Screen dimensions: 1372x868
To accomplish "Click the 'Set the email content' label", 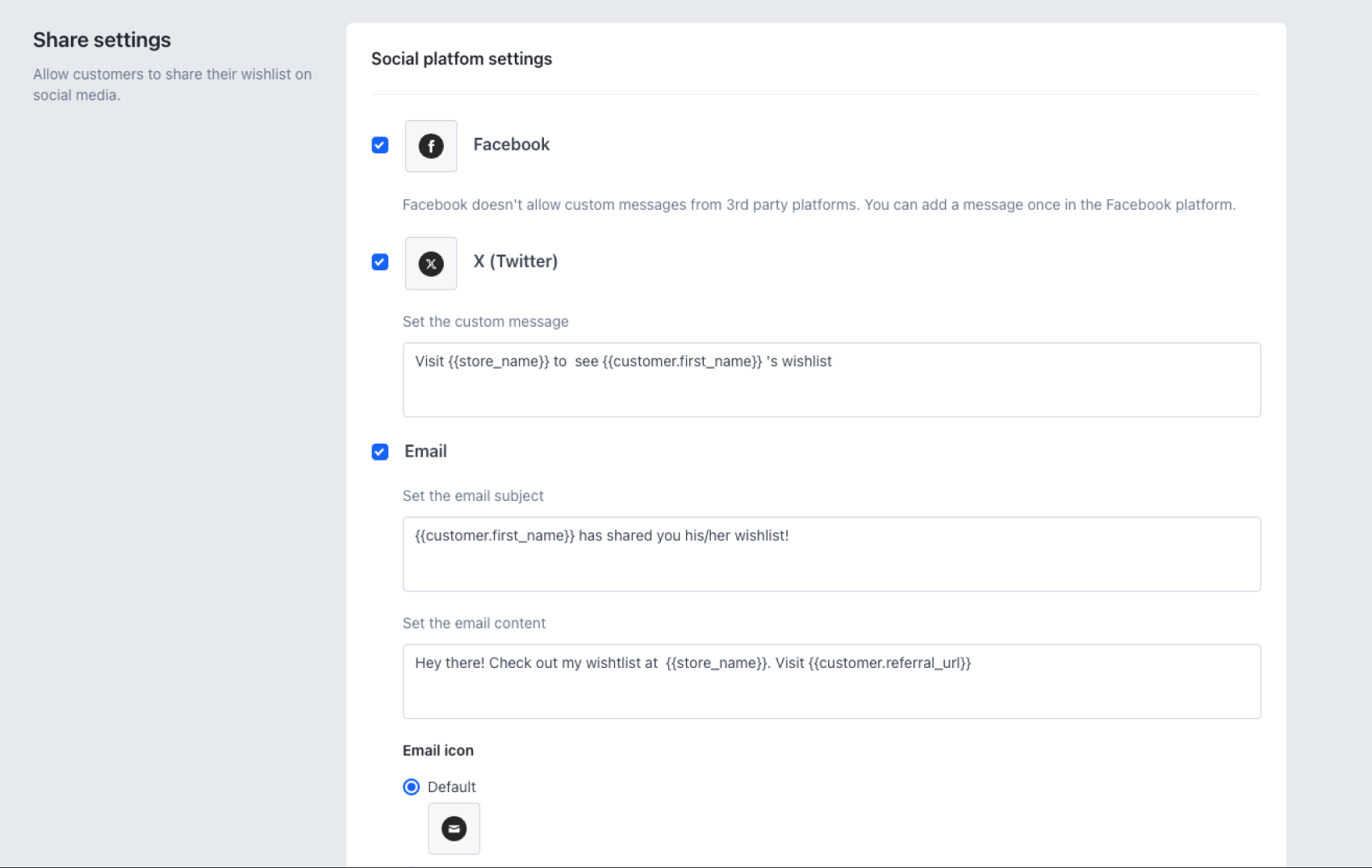I will coord(474,624).
